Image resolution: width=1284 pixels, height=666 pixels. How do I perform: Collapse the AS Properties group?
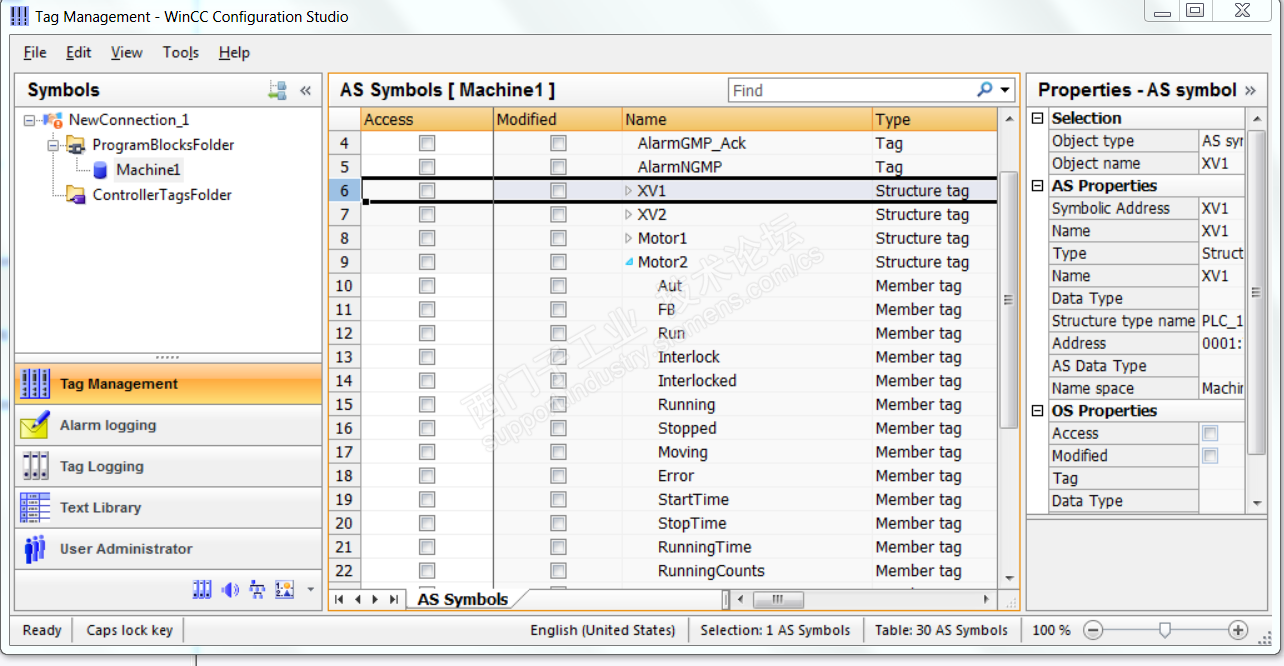click(x=1038, y=186)
